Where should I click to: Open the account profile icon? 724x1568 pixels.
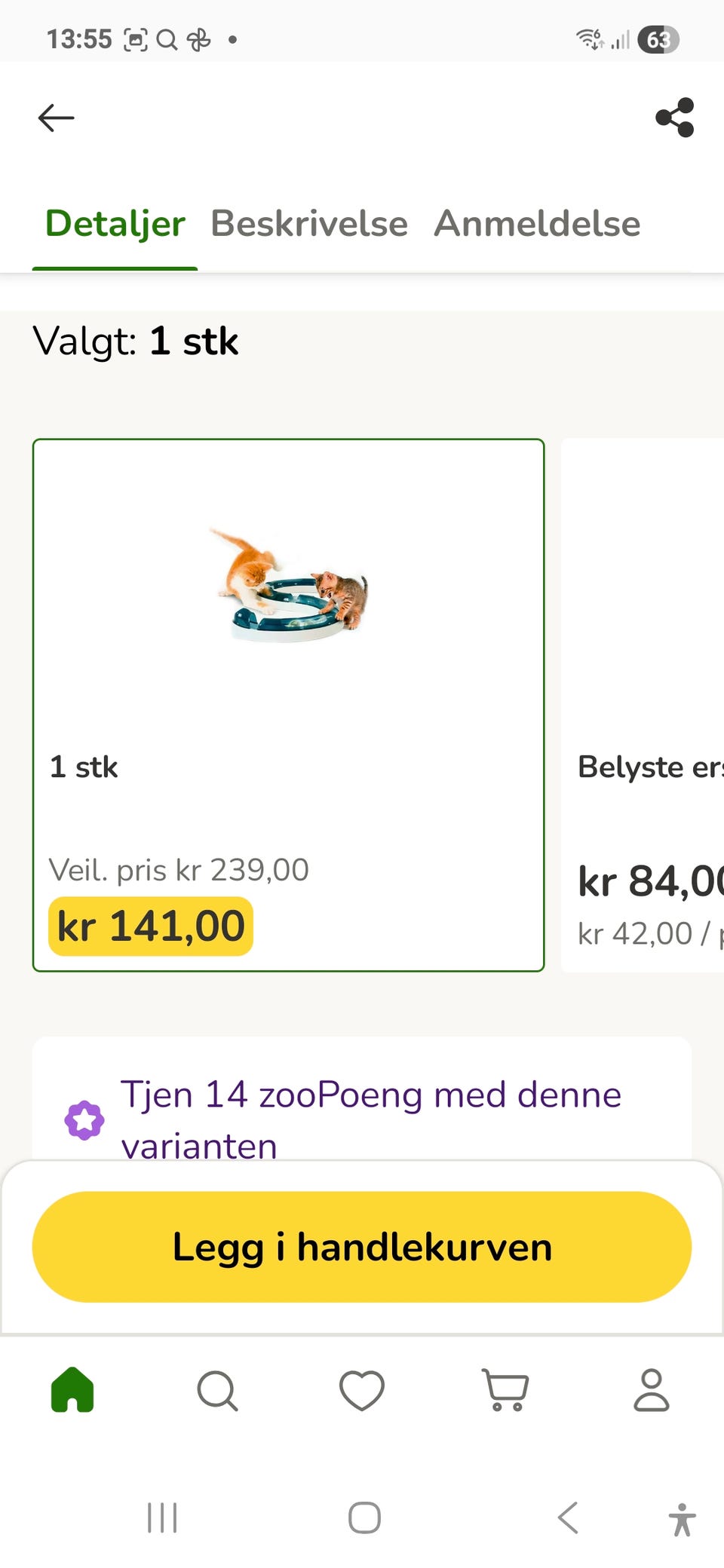652,1389
